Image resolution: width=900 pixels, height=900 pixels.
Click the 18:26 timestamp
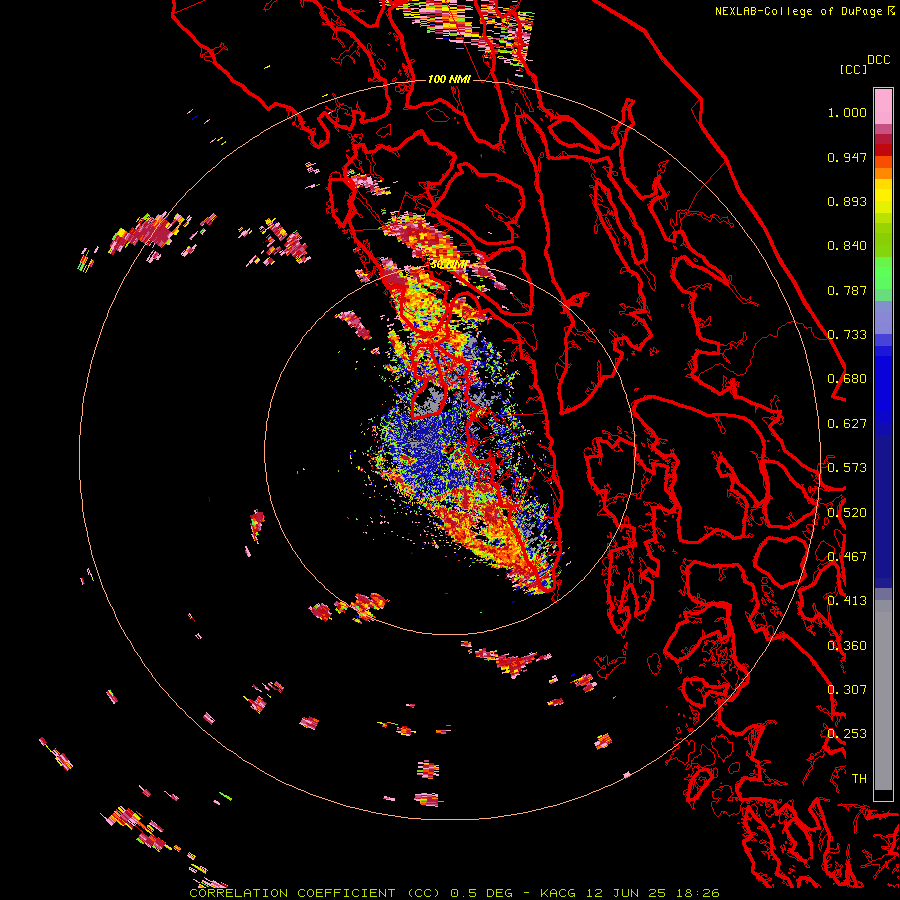(697, 893)
